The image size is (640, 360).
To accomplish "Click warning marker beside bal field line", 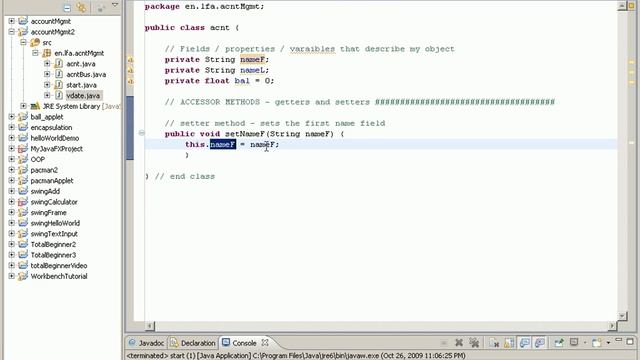I will (130, 81).
